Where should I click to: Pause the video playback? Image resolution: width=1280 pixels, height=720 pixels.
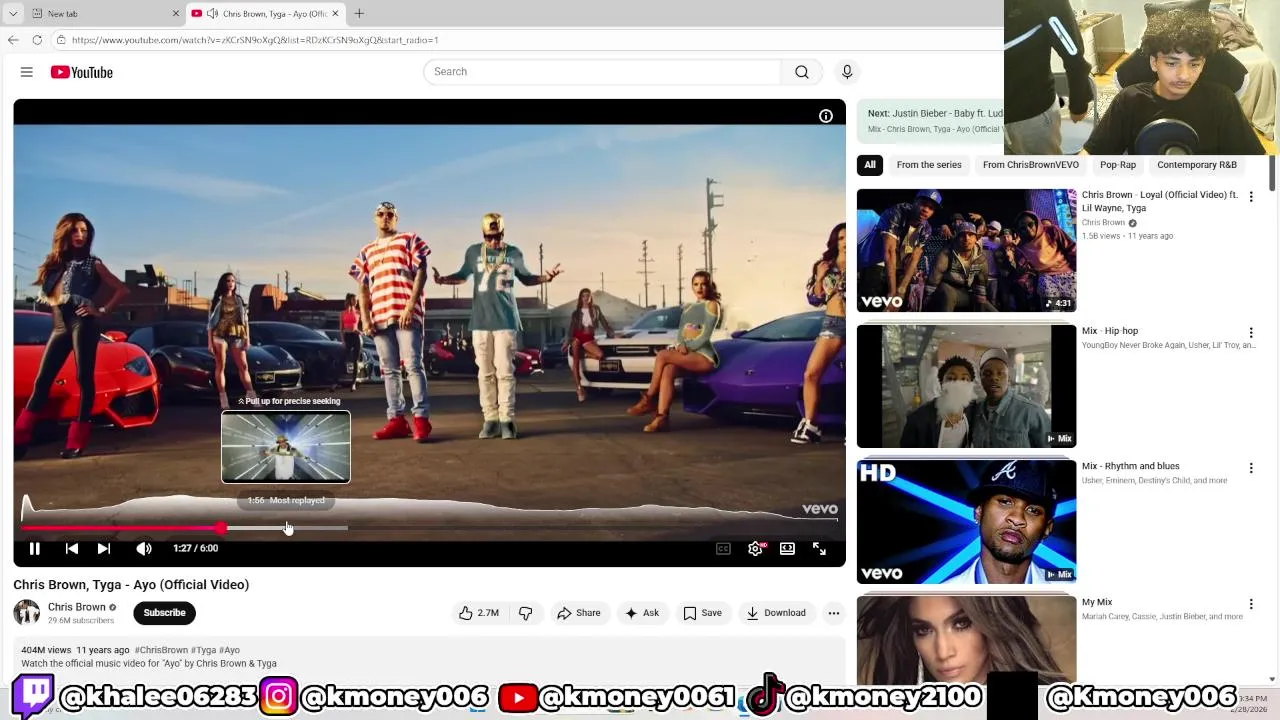click(x=34, y=548)
